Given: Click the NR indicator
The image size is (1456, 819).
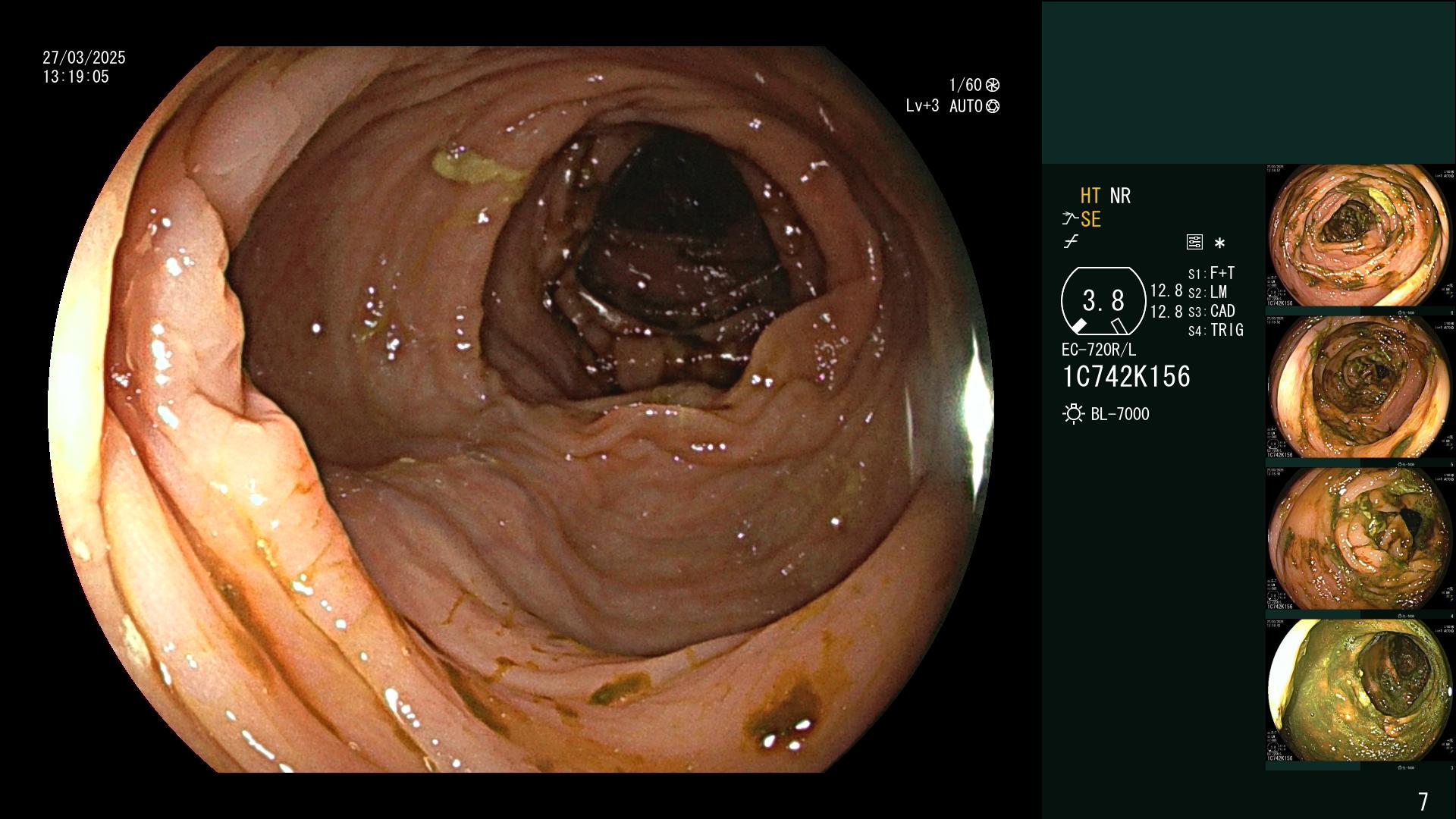Looking at the screenshot, I should 1120,196.
